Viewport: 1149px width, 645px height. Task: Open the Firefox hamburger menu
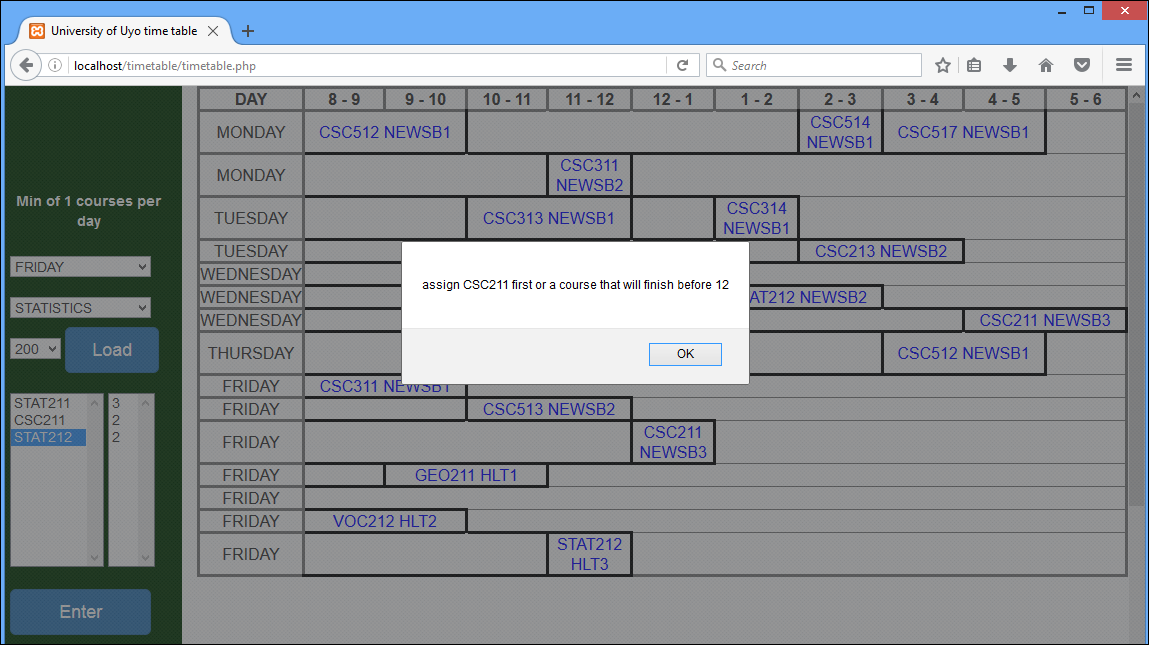coord(1123,66)
